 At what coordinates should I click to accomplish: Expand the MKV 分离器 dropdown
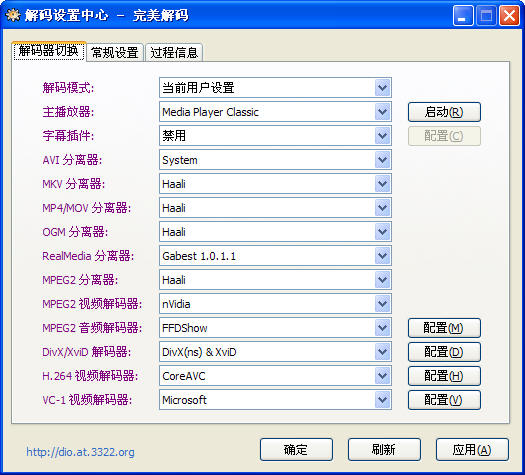point(275,183)
